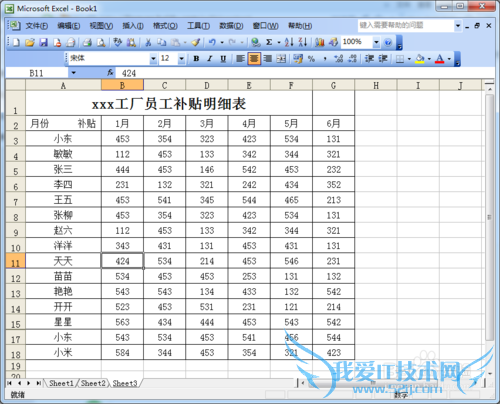Undo the last action
This screenshot has width=500, height=404.
click(212, 42)
